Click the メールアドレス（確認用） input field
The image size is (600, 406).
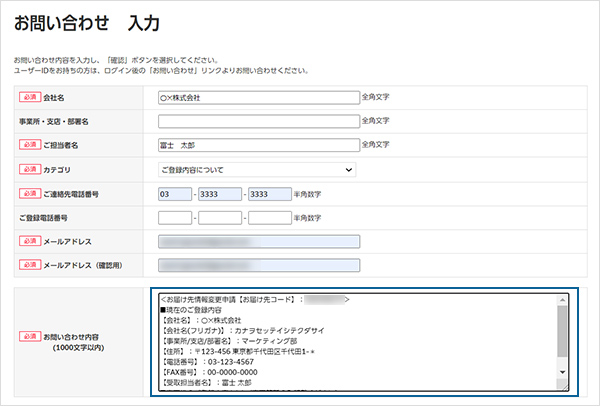(258, 265)
